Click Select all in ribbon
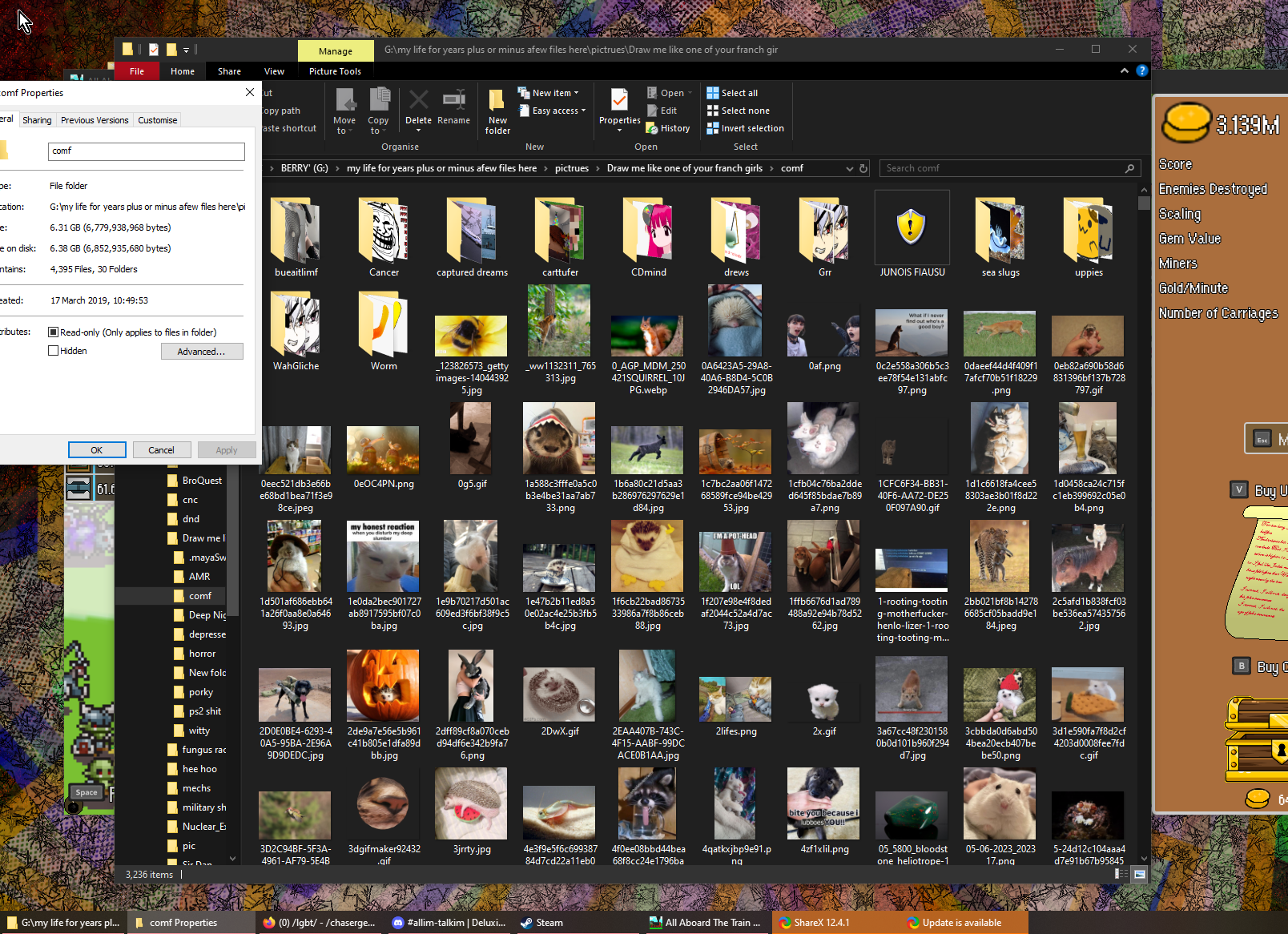Viewport: 1288px width, 934px height. tap(732, 93)
